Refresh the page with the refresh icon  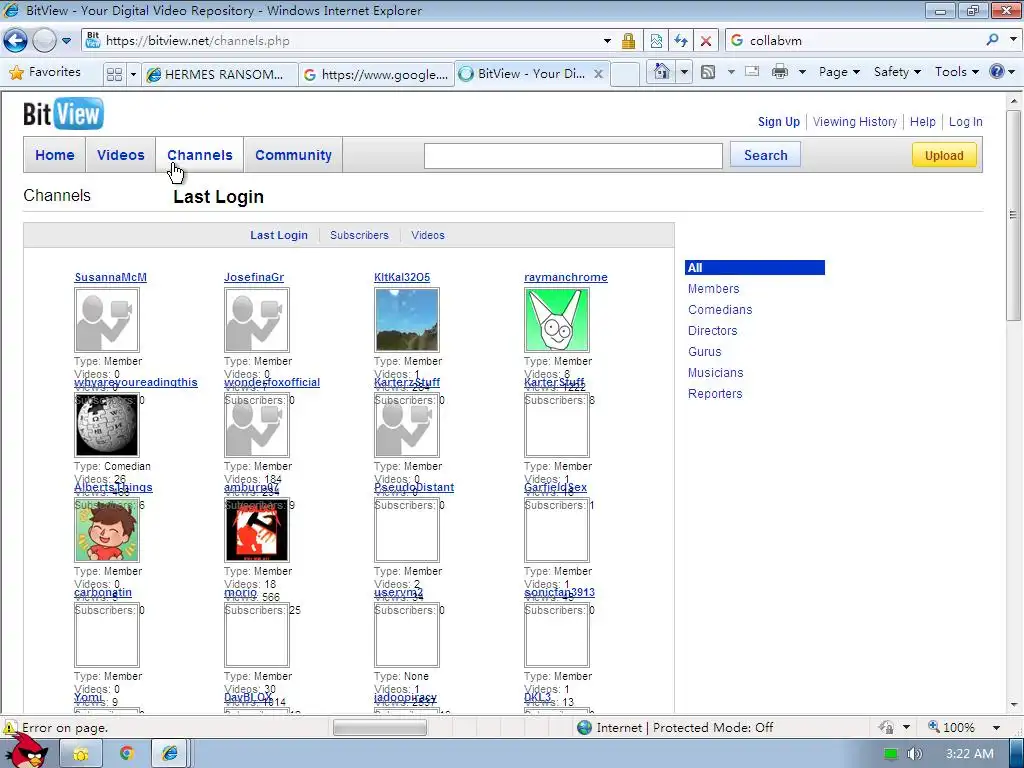point(681,40)
